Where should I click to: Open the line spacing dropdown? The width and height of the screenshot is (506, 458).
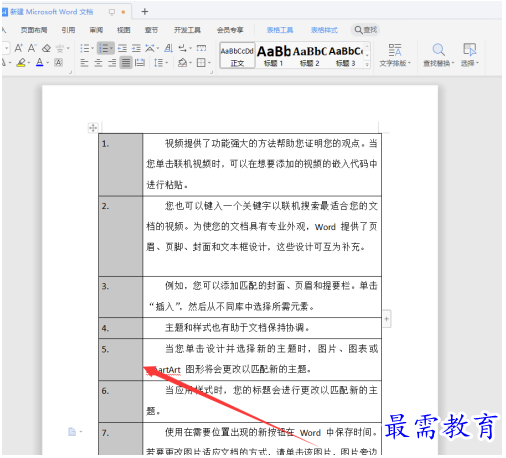click(161, 63)
